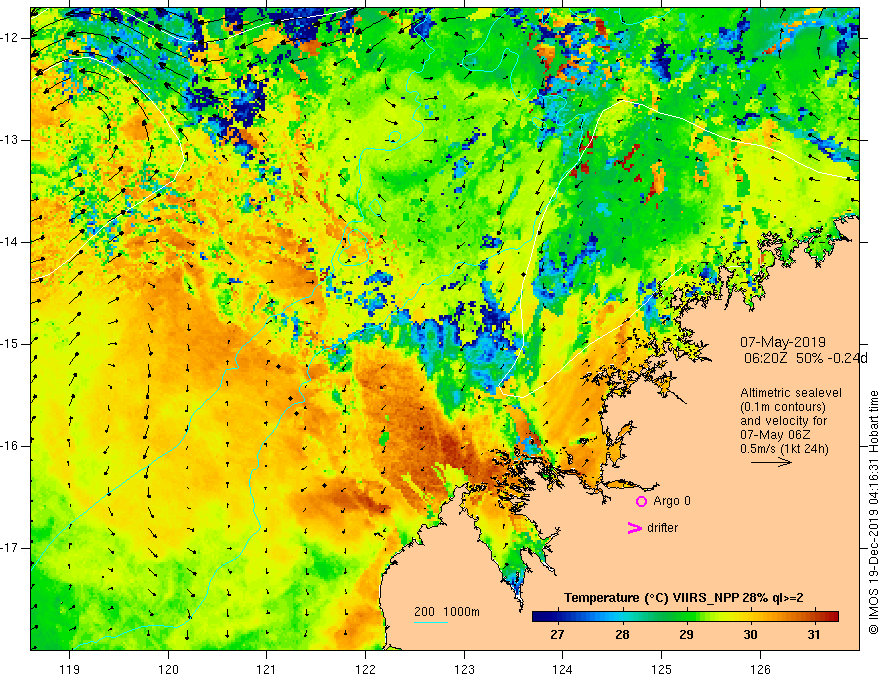Click the Temperature VIIRS_NPP title text
Viewport: 880px width, 680px height.
pyautogui.click(x=684, y=598)
